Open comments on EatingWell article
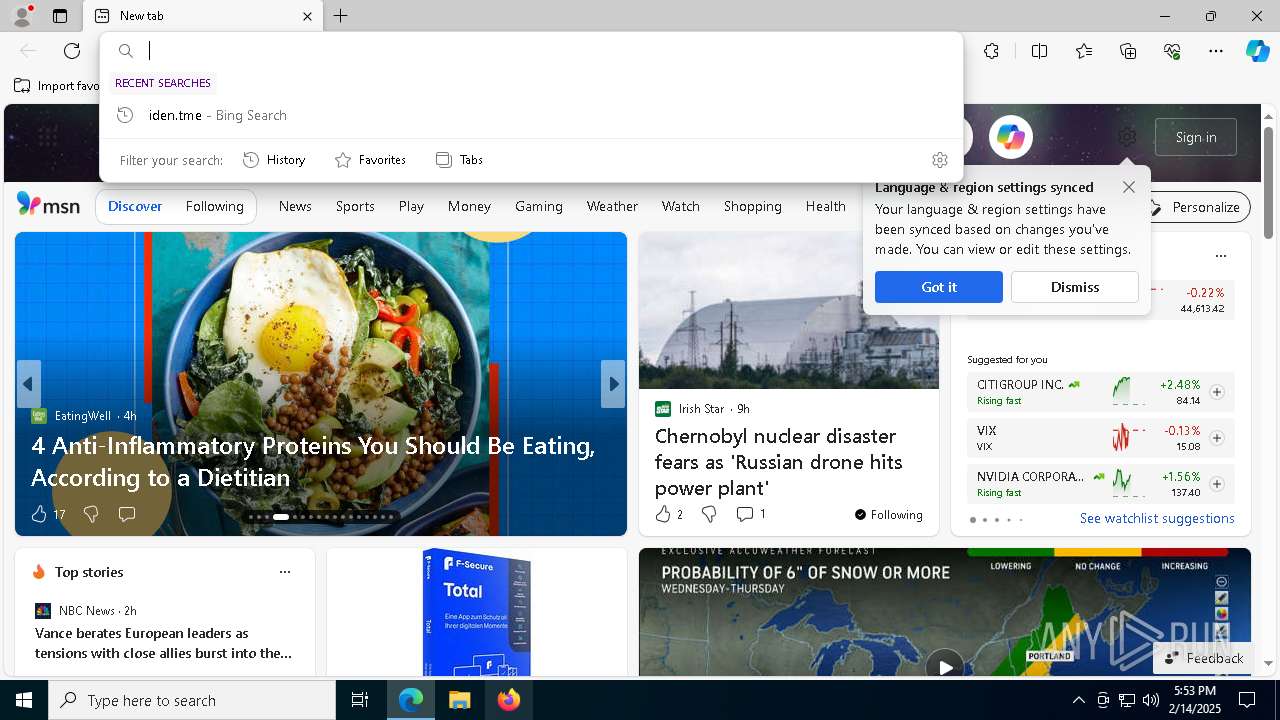 [x=127, y=514]
